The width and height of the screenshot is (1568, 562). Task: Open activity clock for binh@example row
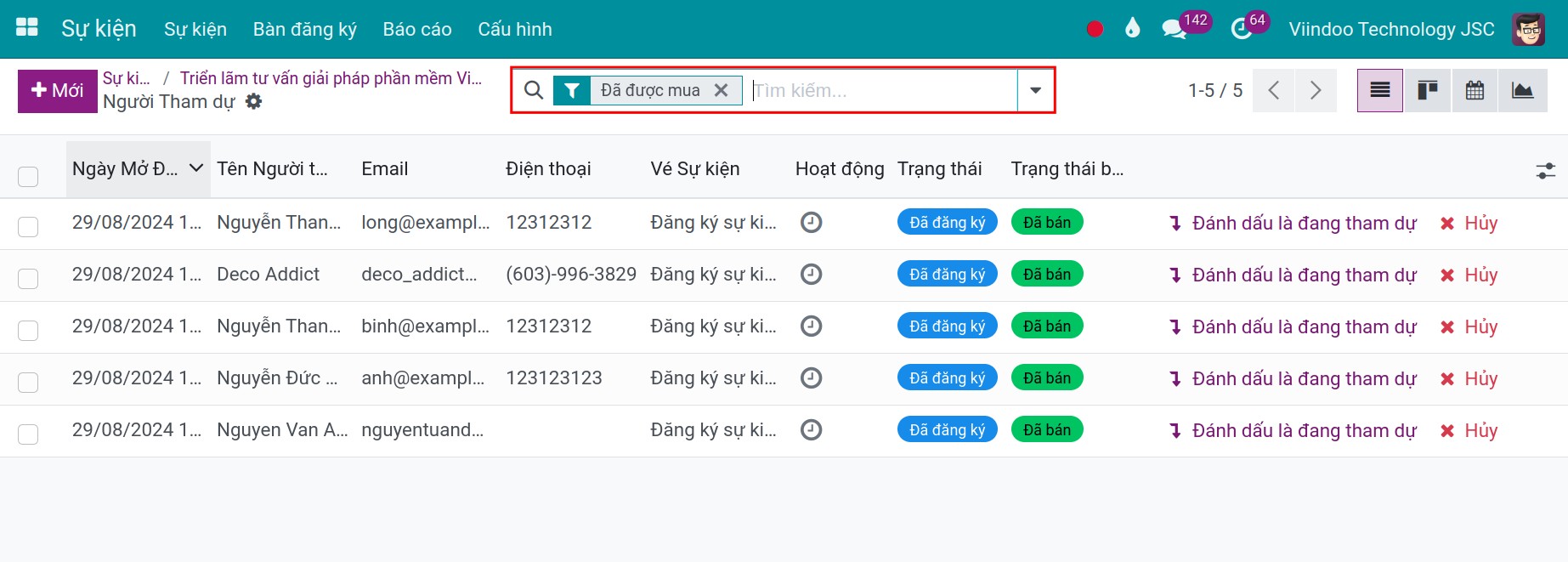point(812,326)
